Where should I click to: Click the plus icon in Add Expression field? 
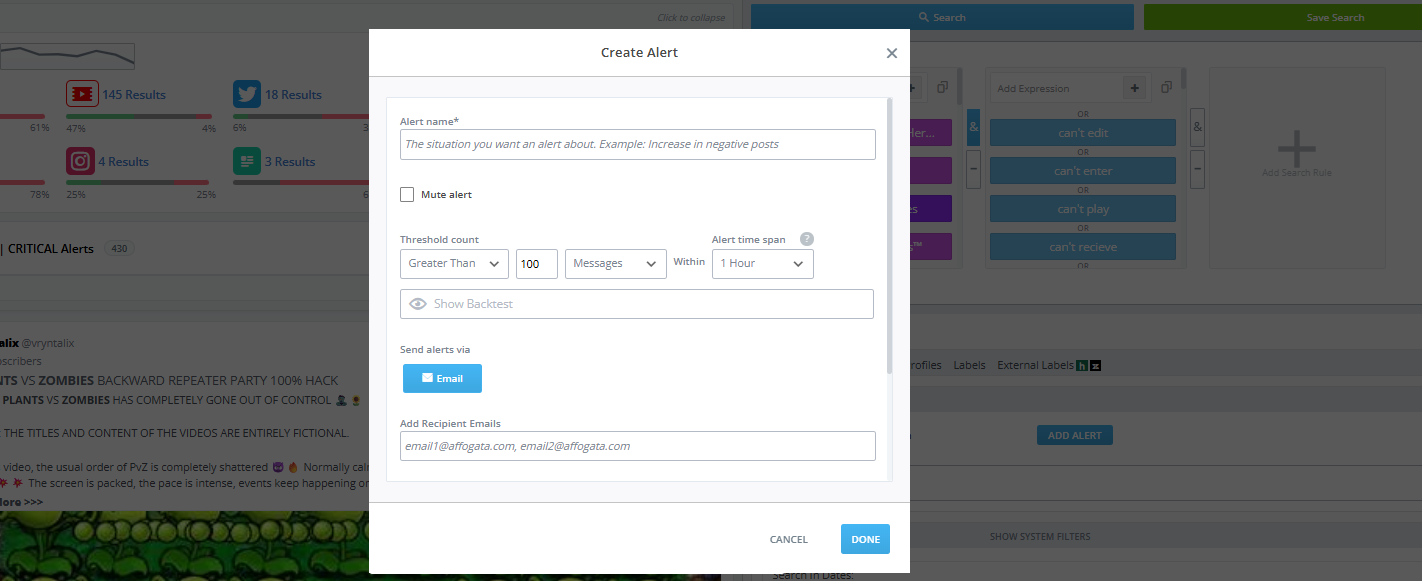click(x=1134, y=87)
